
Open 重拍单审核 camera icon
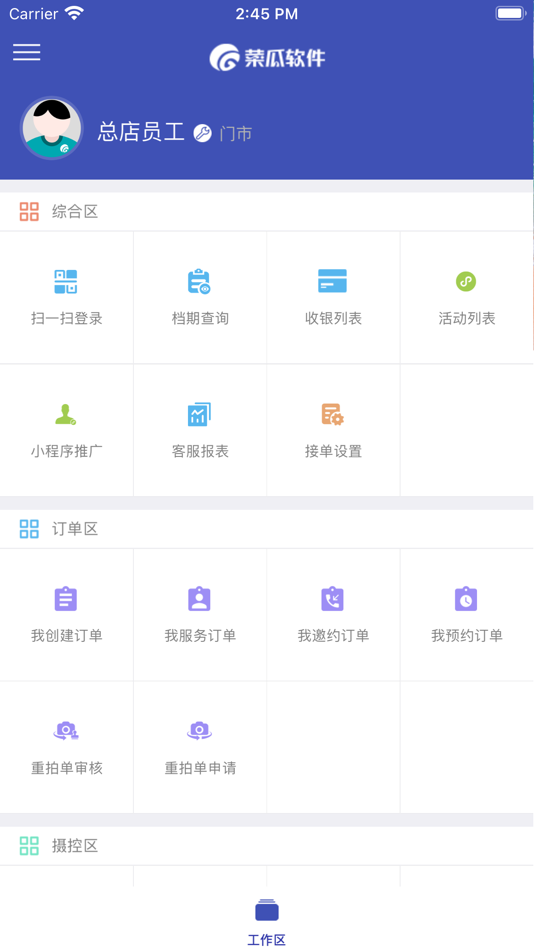coord(66,731)
